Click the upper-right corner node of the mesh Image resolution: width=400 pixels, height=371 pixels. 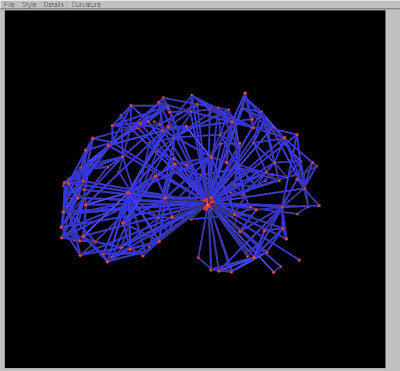(x=297, y=135)
